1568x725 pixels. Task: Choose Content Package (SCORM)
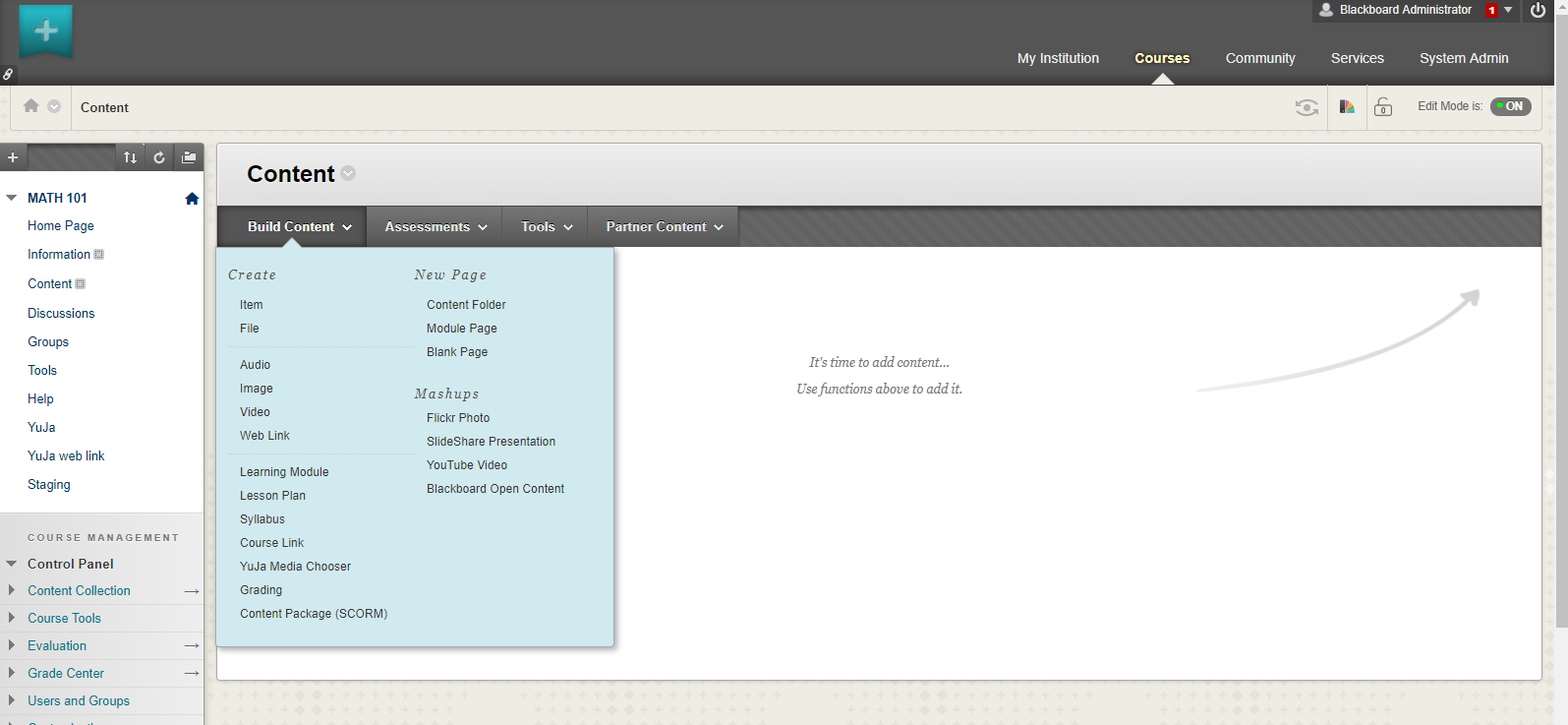[314, 614]
